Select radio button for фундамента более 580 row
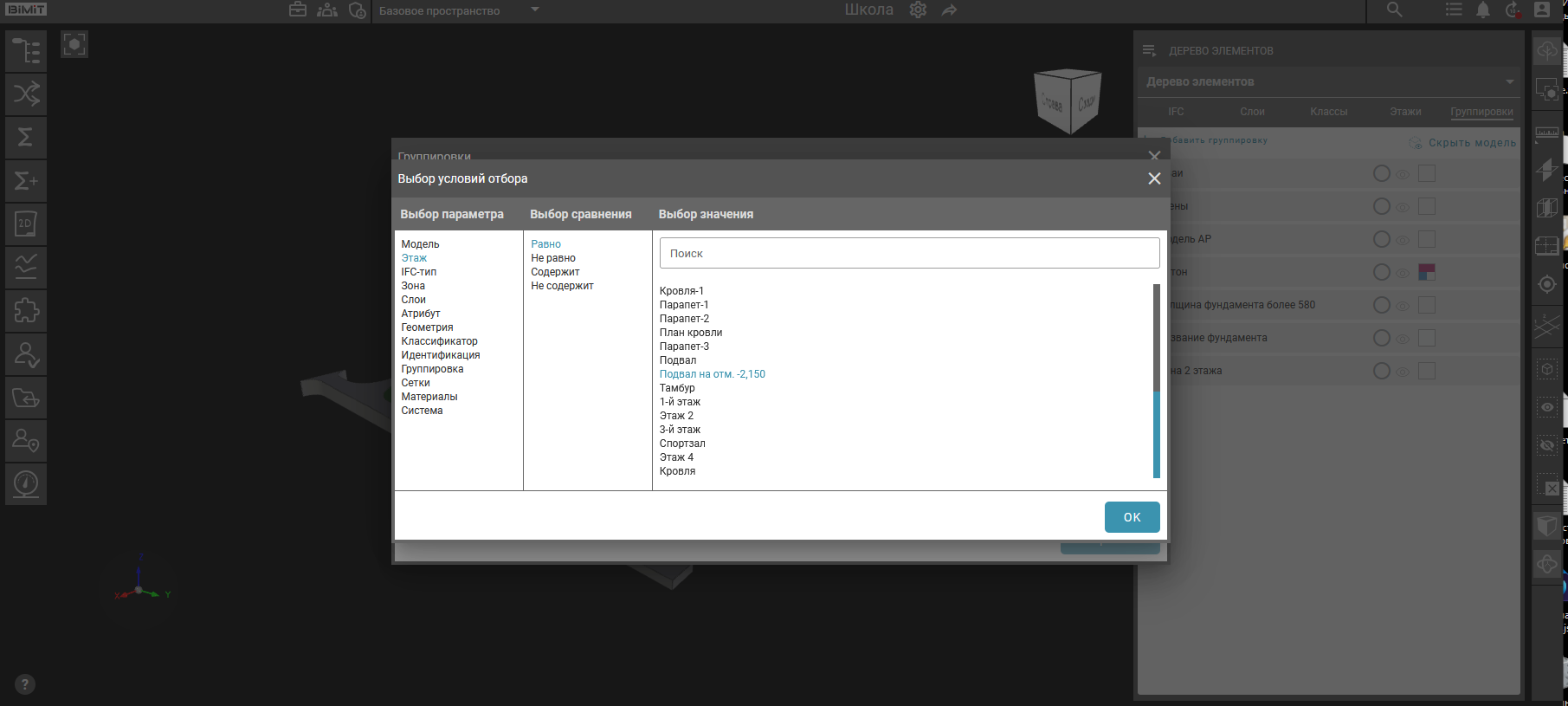This screenshot has height=706, width=1568. (x=1382, y=305)
